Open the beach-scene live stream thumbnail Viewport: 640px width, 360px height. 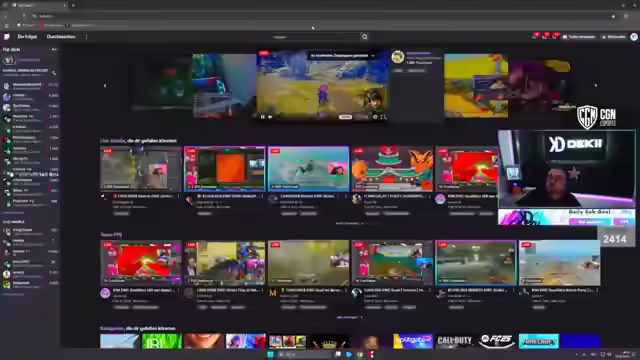(560, 262)
